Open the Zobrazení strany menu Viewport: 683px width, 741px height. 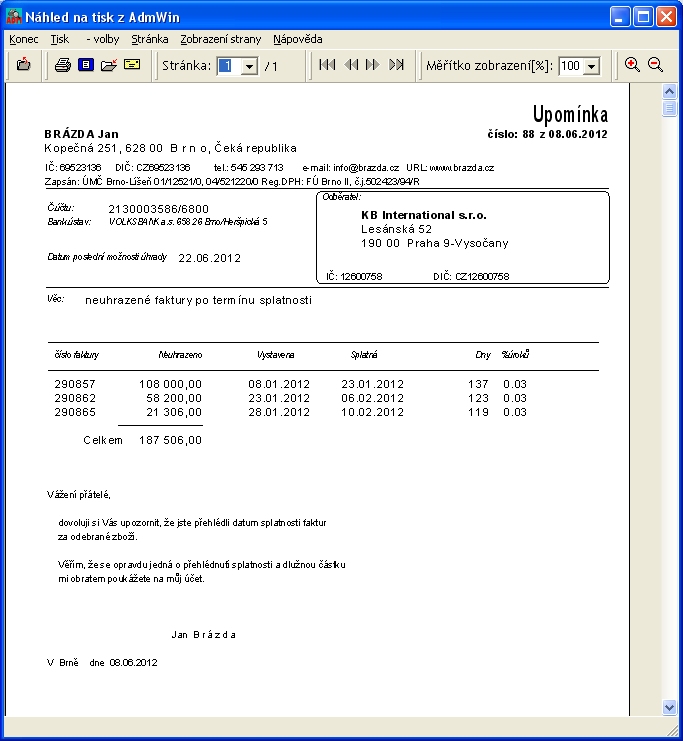tap(221, 39)
